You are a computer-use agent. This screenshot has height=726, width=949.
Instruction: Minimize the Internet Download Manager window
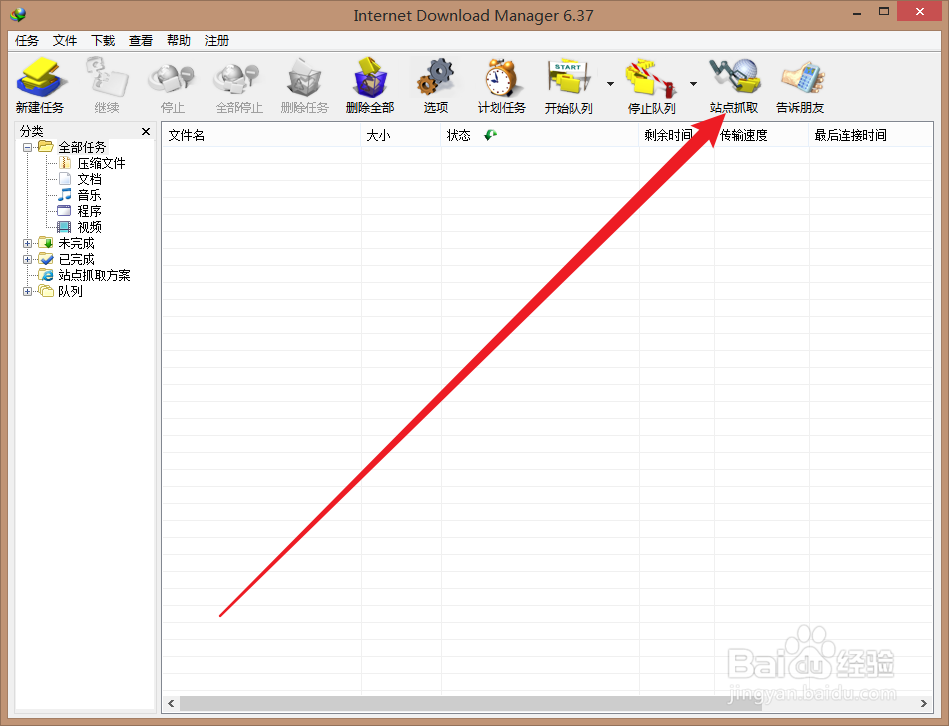(x=857, y=13)
